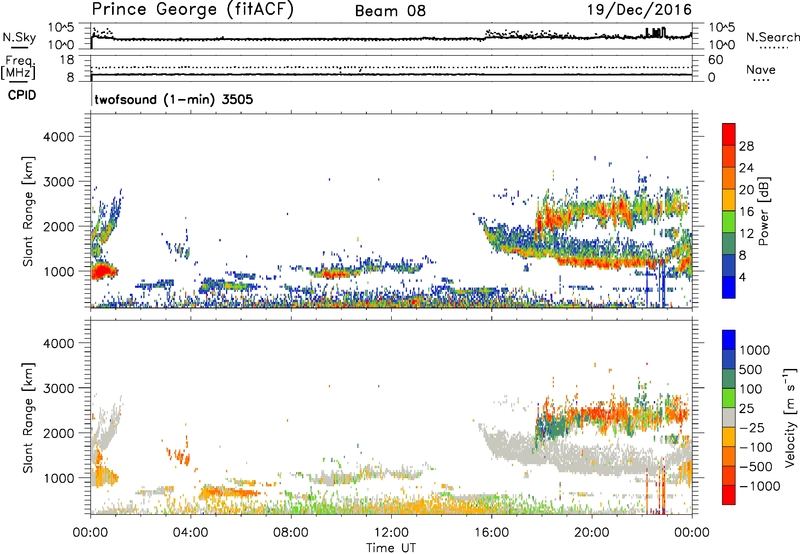
Task: Click the "Prince George (fitACF)" plot title
Action: pyautogui.click(x=192, y=9)
